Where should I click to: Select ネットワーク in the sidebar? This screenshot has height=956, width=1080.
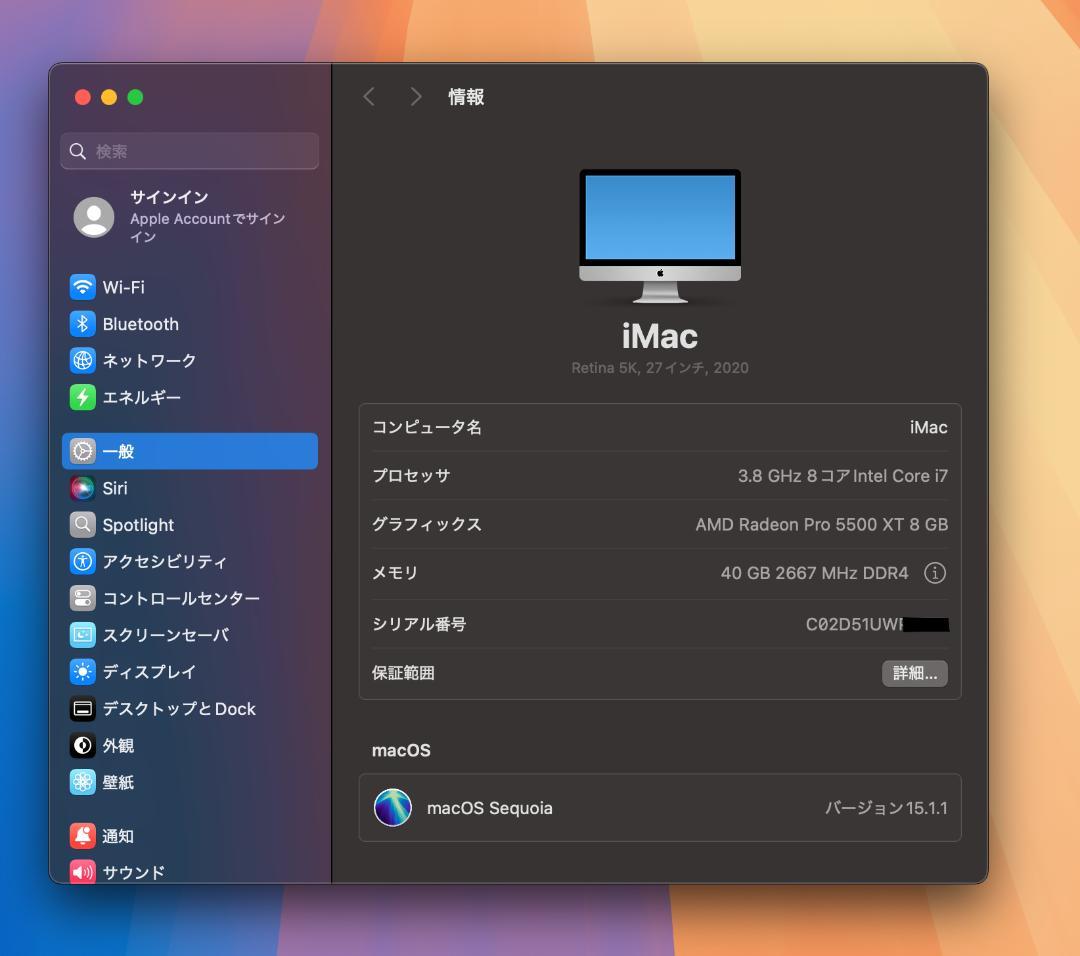pos(189,360)
